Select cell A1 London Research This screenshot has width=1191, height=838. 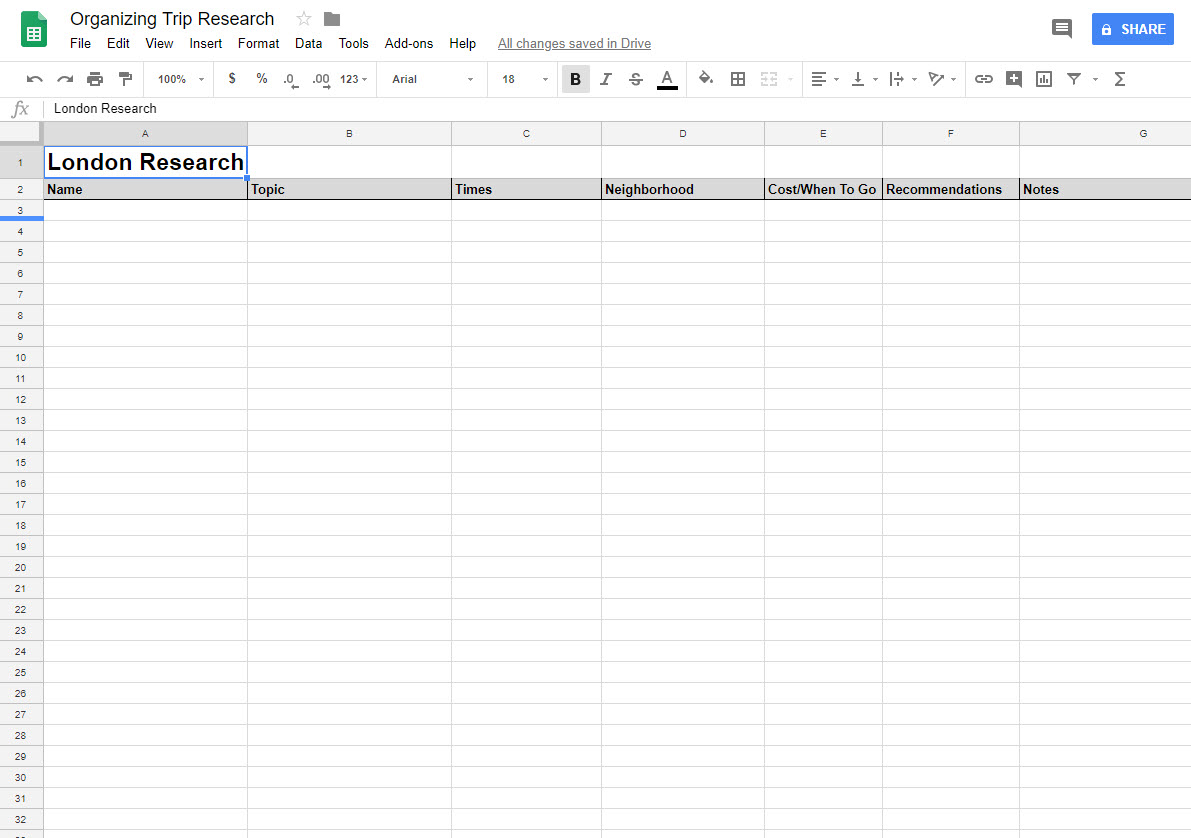tap(145, 162)
